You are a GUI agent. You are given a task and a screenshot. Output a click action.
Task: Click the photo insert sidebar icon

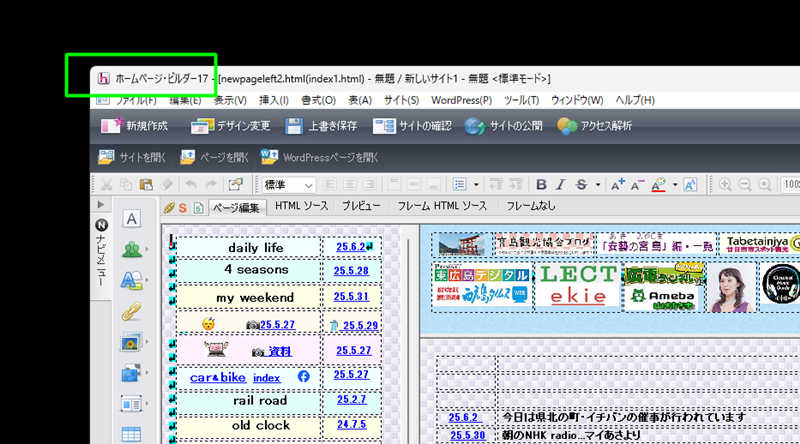pos(131,343)
